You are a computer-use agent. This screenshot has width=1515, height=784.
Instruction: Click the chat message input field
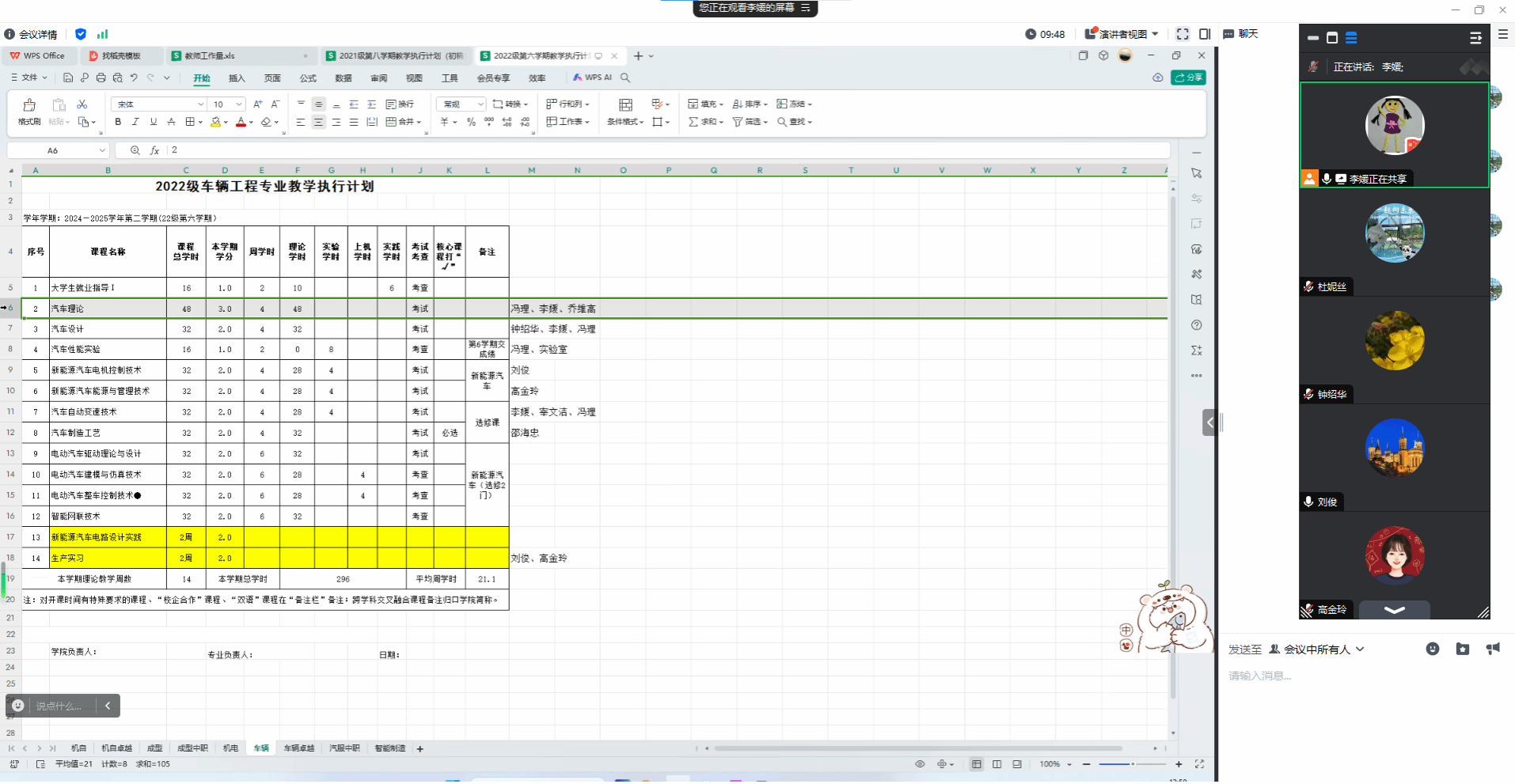tap(1361, 676)
